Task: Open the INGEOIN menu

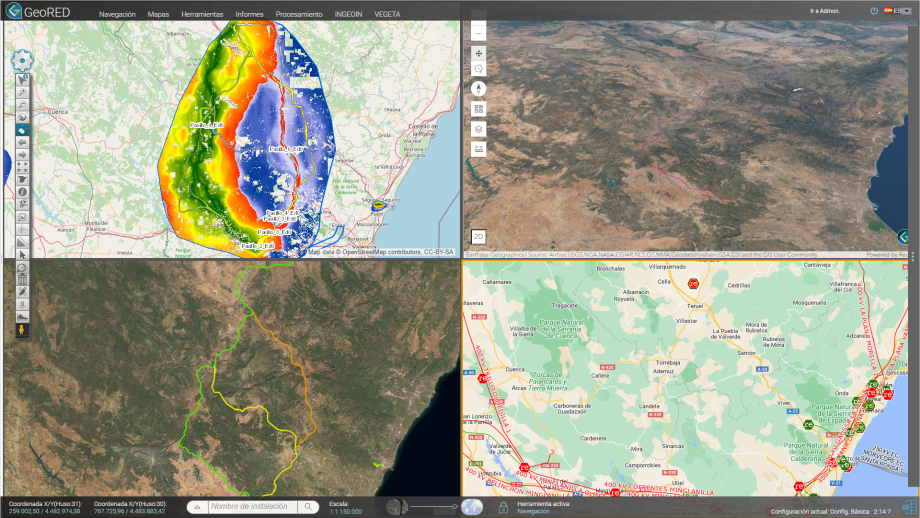Action: (349, 14)
